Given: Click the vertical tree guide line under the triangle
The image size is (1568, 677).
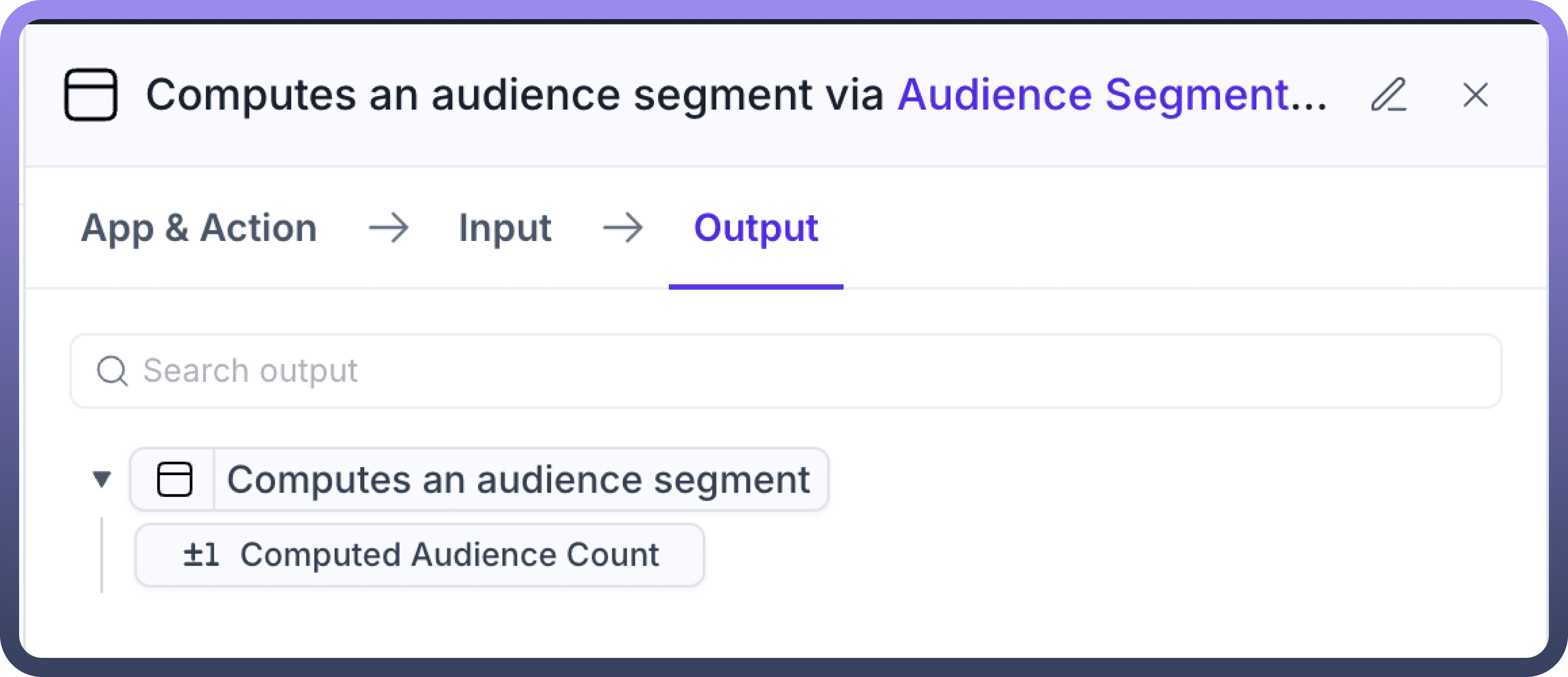Looking at the screenshot, I should coord(102,555).
